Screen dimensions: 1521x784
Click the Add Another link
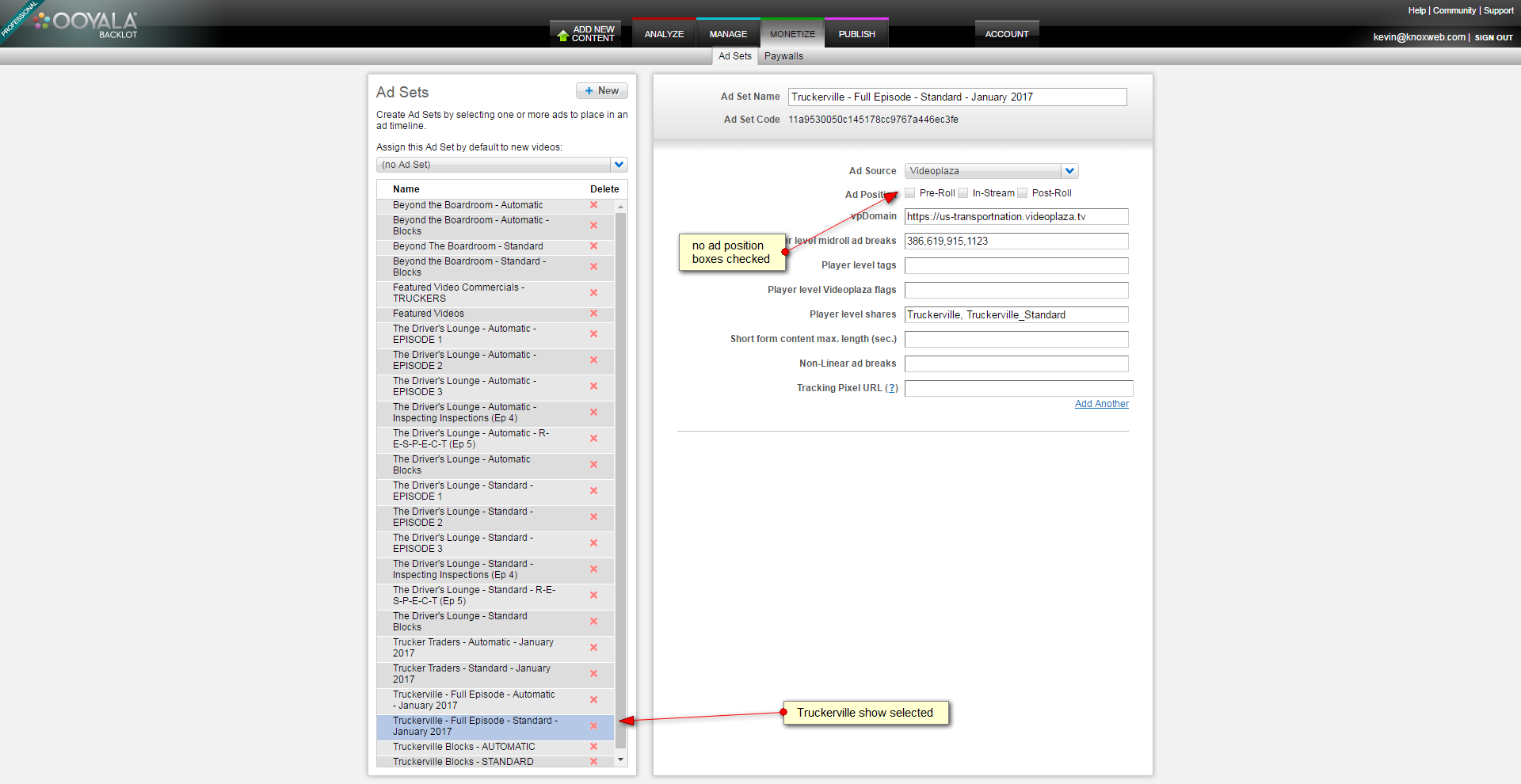click(x=1102, y=404)
